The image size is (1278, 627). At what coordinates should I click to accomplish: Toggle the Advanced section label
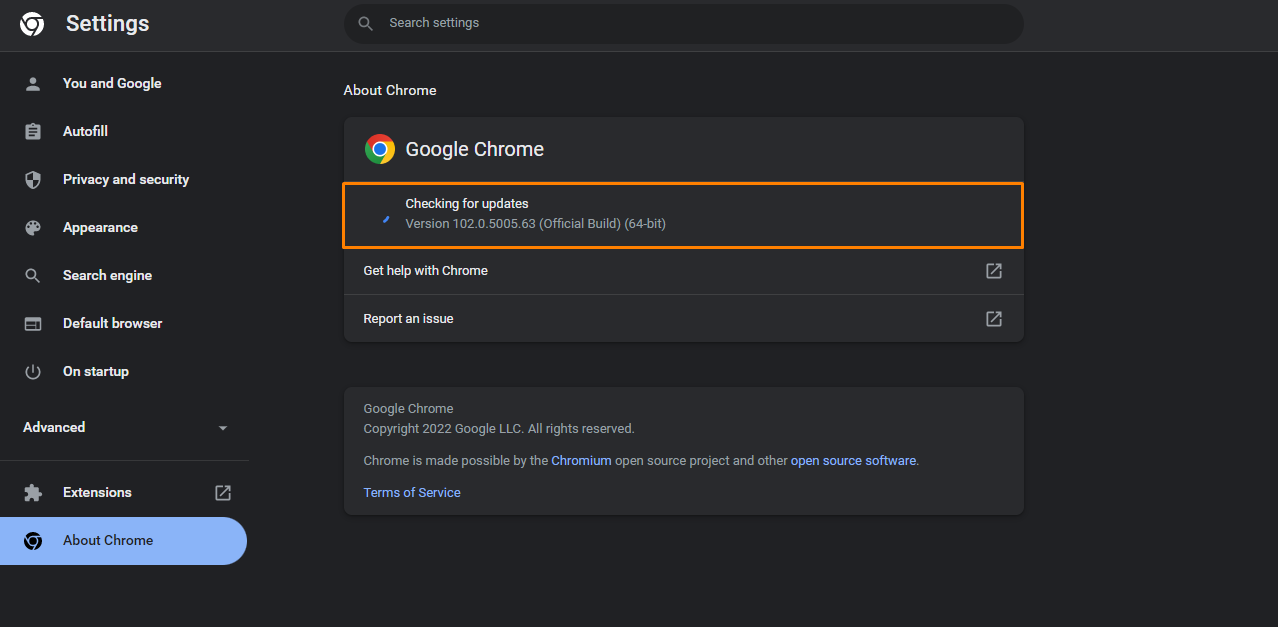(54, 428)
